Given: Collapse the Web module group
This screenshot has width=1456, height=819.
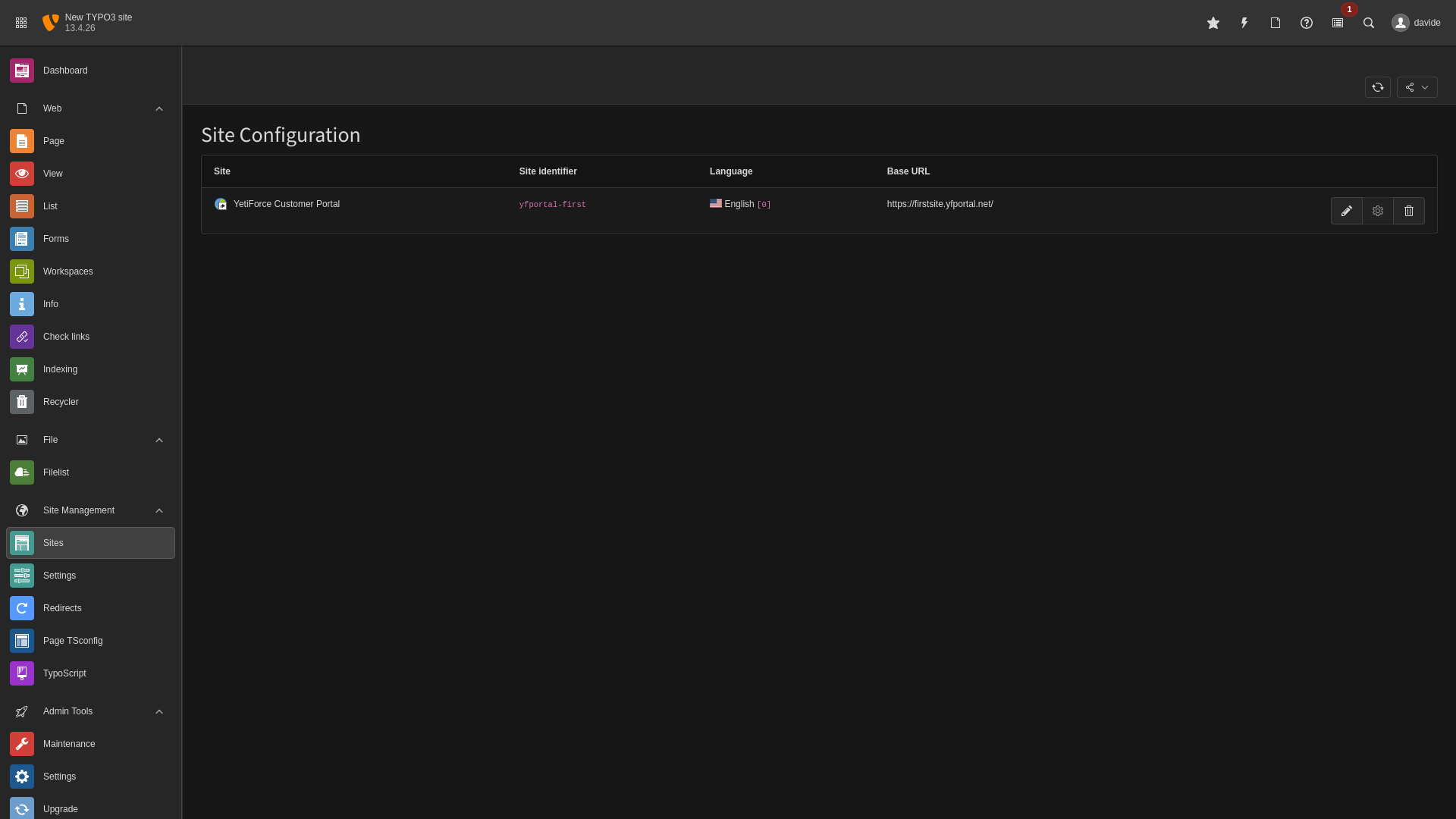Looking at the screenshot, I should (158, 108).
